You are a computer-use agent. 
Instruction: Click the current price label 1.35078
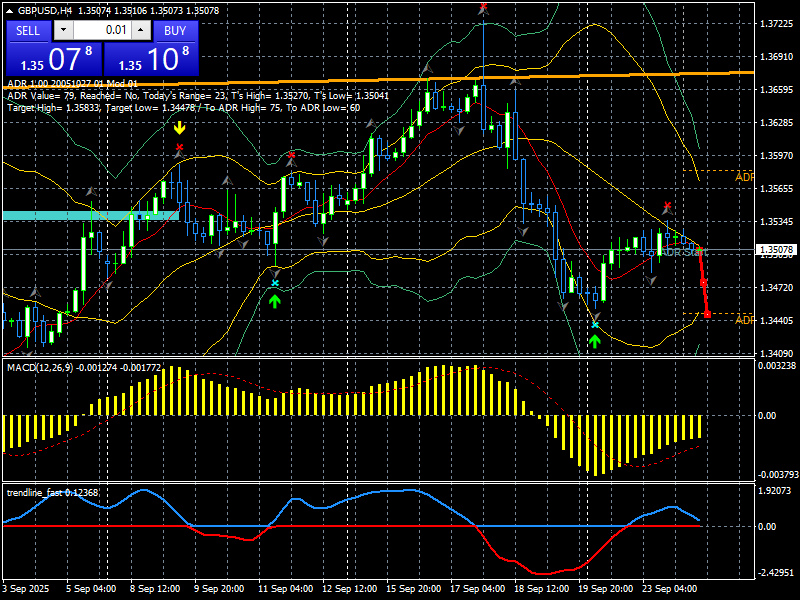[x=776, y=249]
